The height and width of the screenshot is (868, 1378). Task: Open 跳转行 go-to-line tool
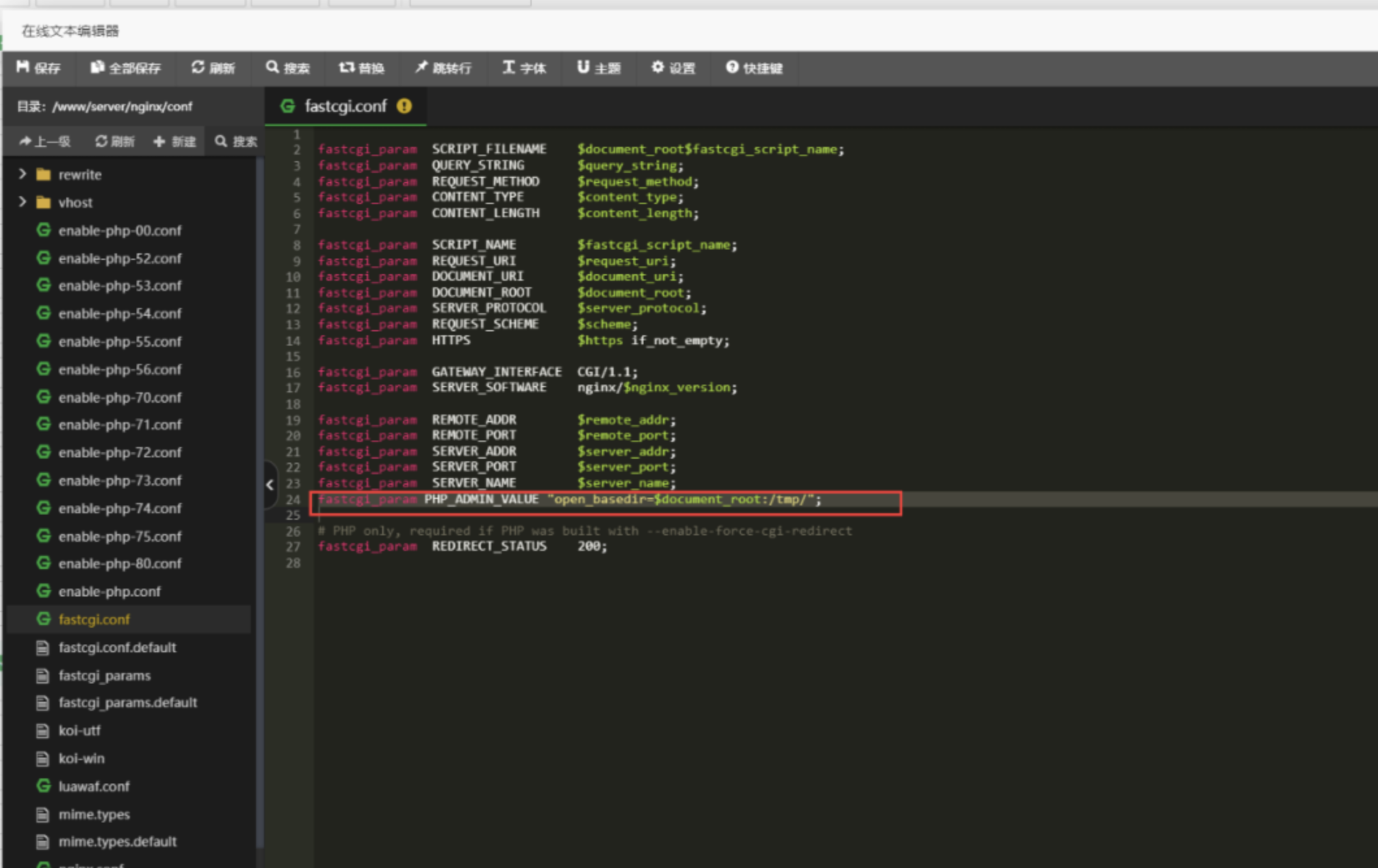pyautogui.click(x=443, y=68)
